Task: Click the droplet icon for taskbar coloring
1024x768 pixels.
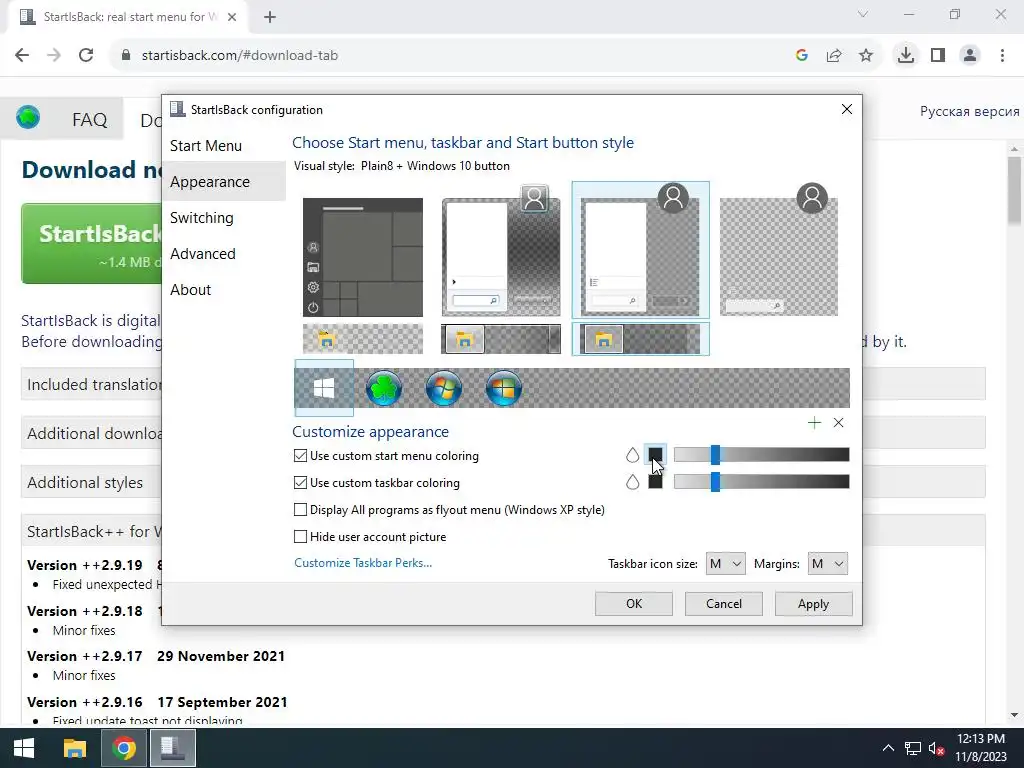Action: (632, 482)
